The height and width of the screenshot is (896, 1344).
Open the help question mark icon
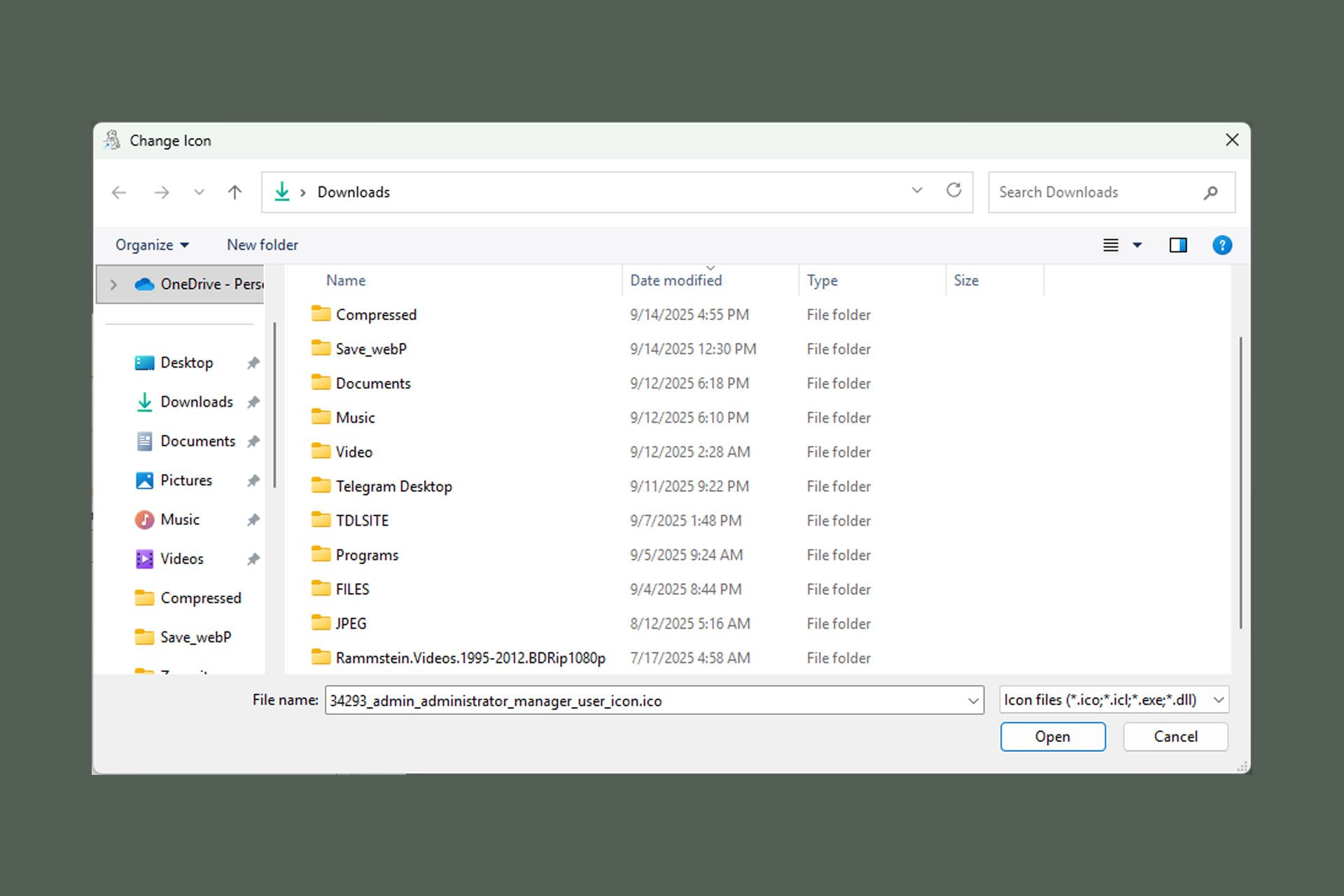pos(1221,245)
